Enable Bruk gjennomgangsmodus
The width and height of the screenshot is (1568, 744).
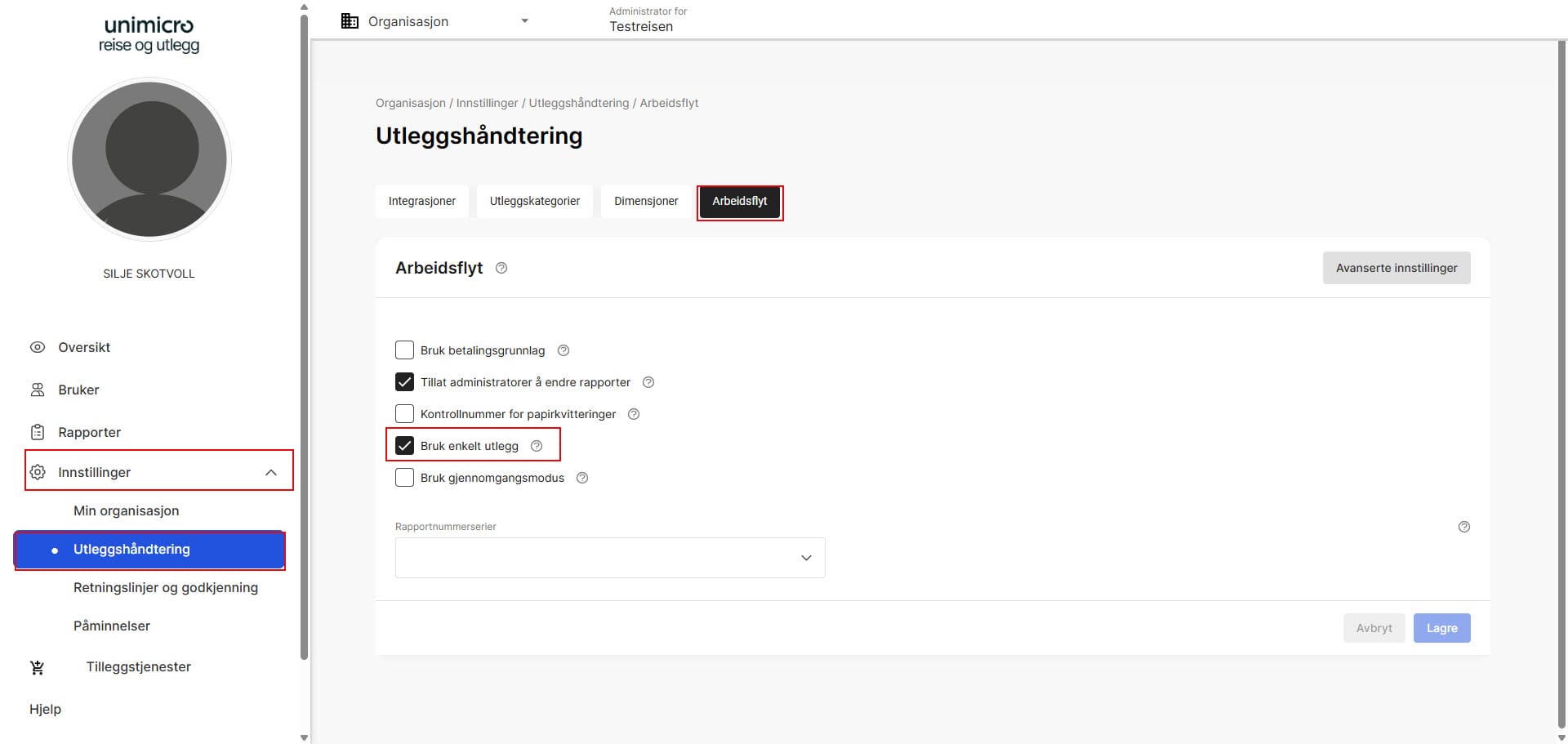tap(404, 477)
